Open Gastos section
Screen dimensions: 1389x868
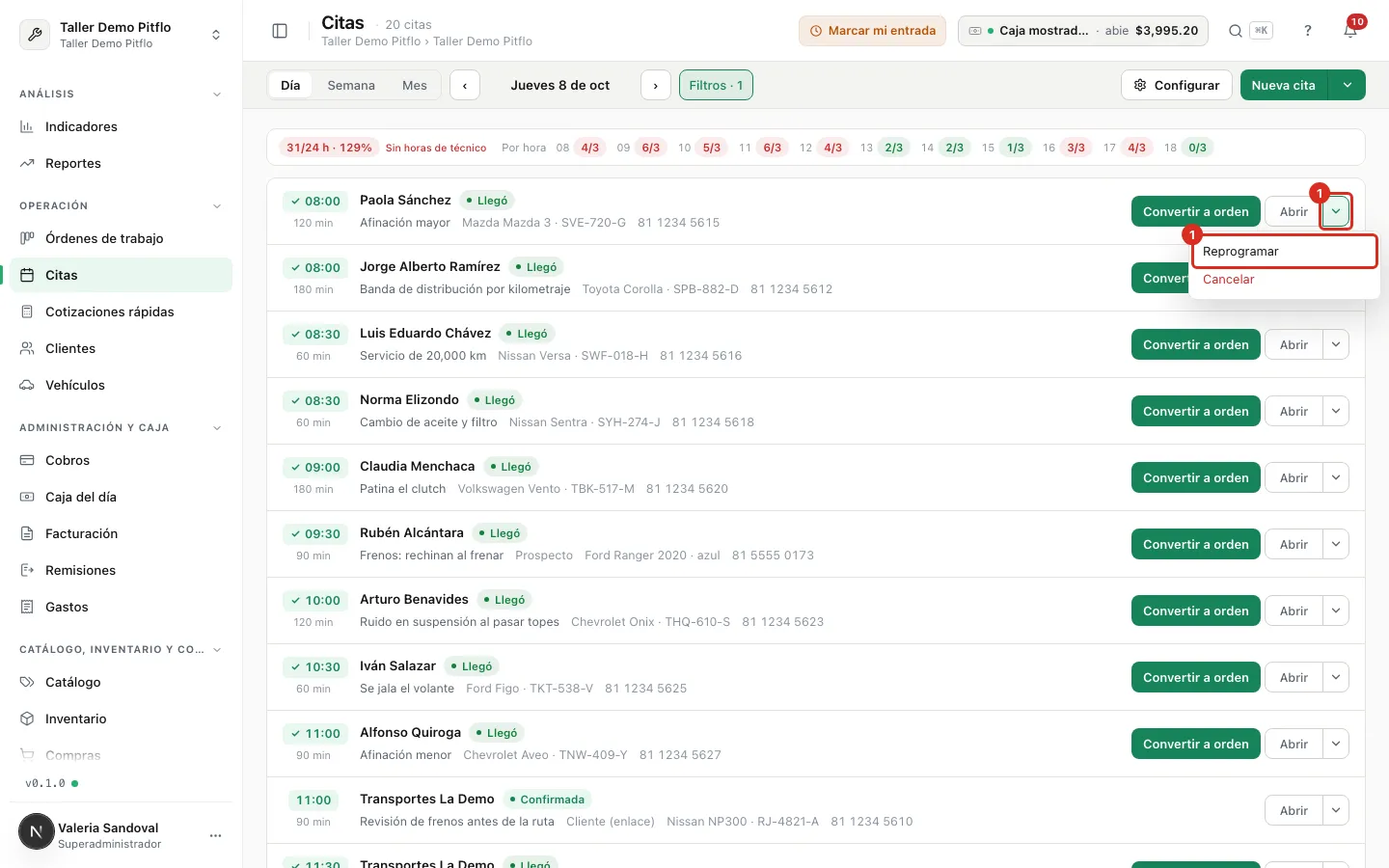click(x=121, y=607)
